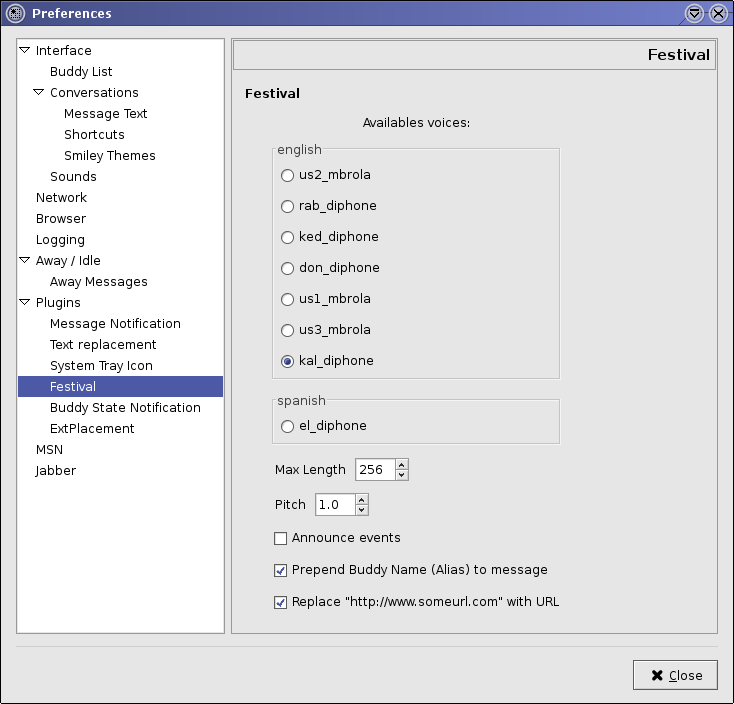Disable Prepend Buddy Name to message
The image size is (734, 704).
click(281, 570)
